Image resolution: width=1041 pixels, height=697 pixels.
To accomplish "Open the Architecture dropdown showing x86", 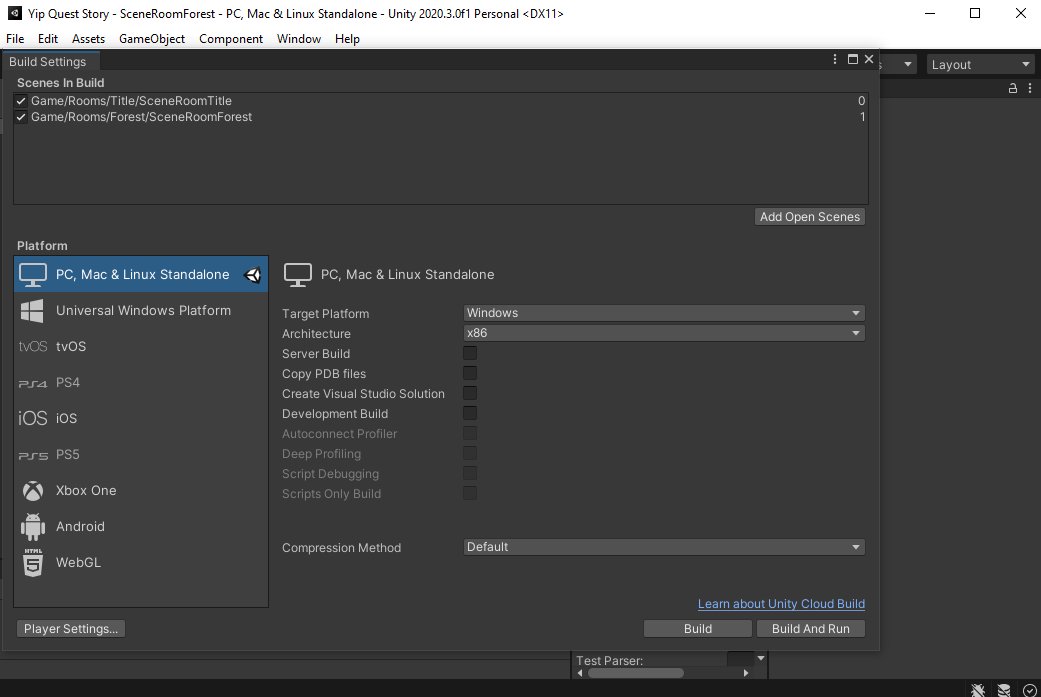I will 664,333.
